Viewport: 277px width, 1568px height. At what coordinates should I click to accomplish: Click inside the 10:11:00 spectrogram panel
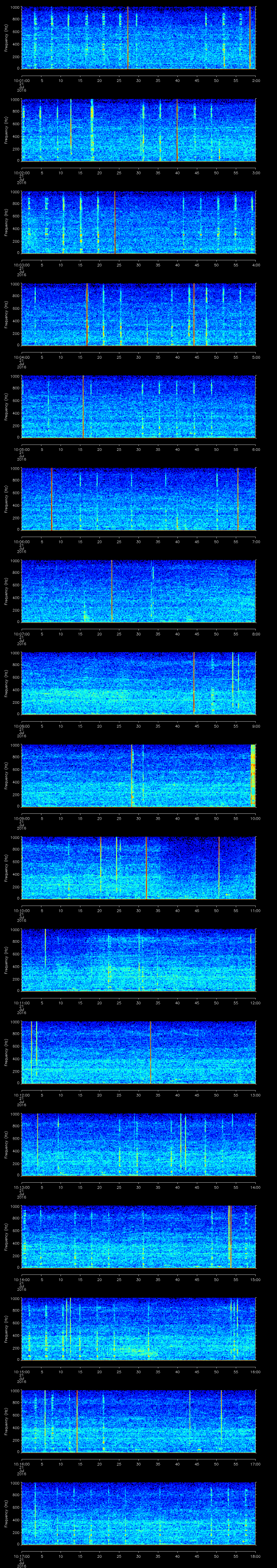click(138, 960)
